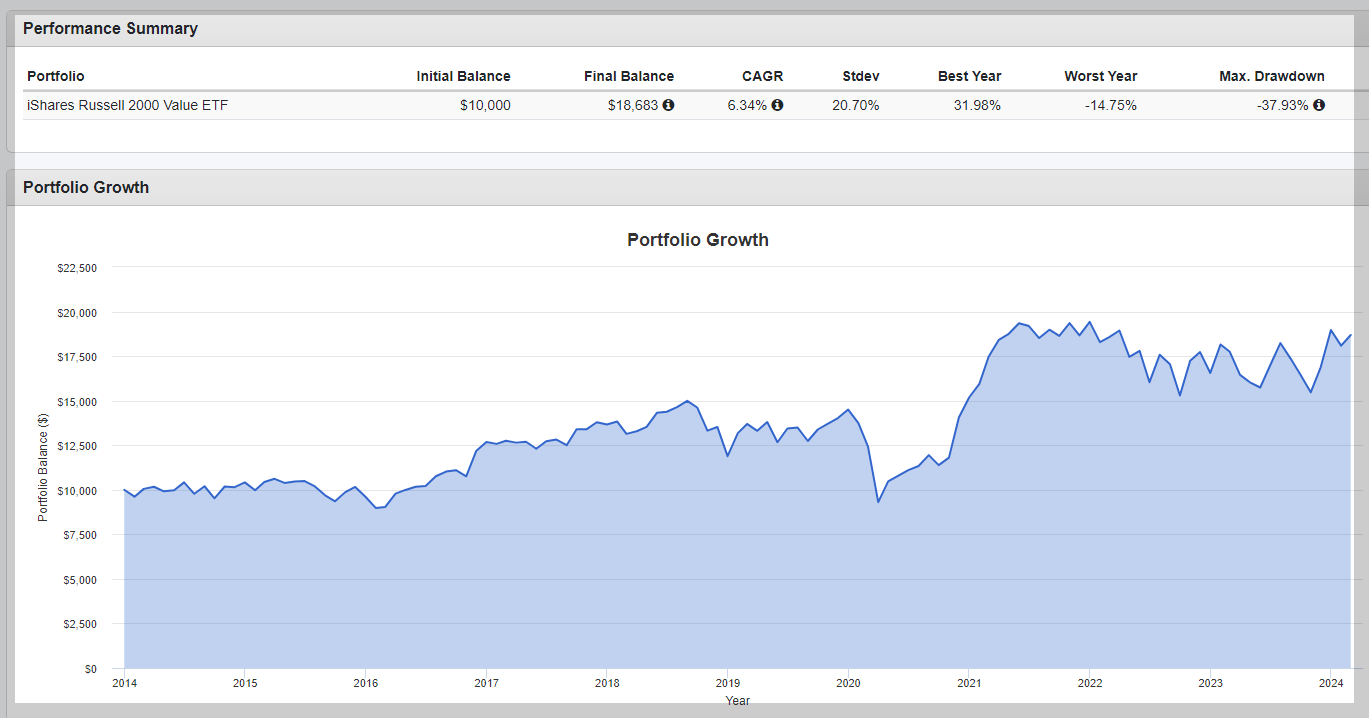Click the $22,500 y-axis label

[77, 268]
